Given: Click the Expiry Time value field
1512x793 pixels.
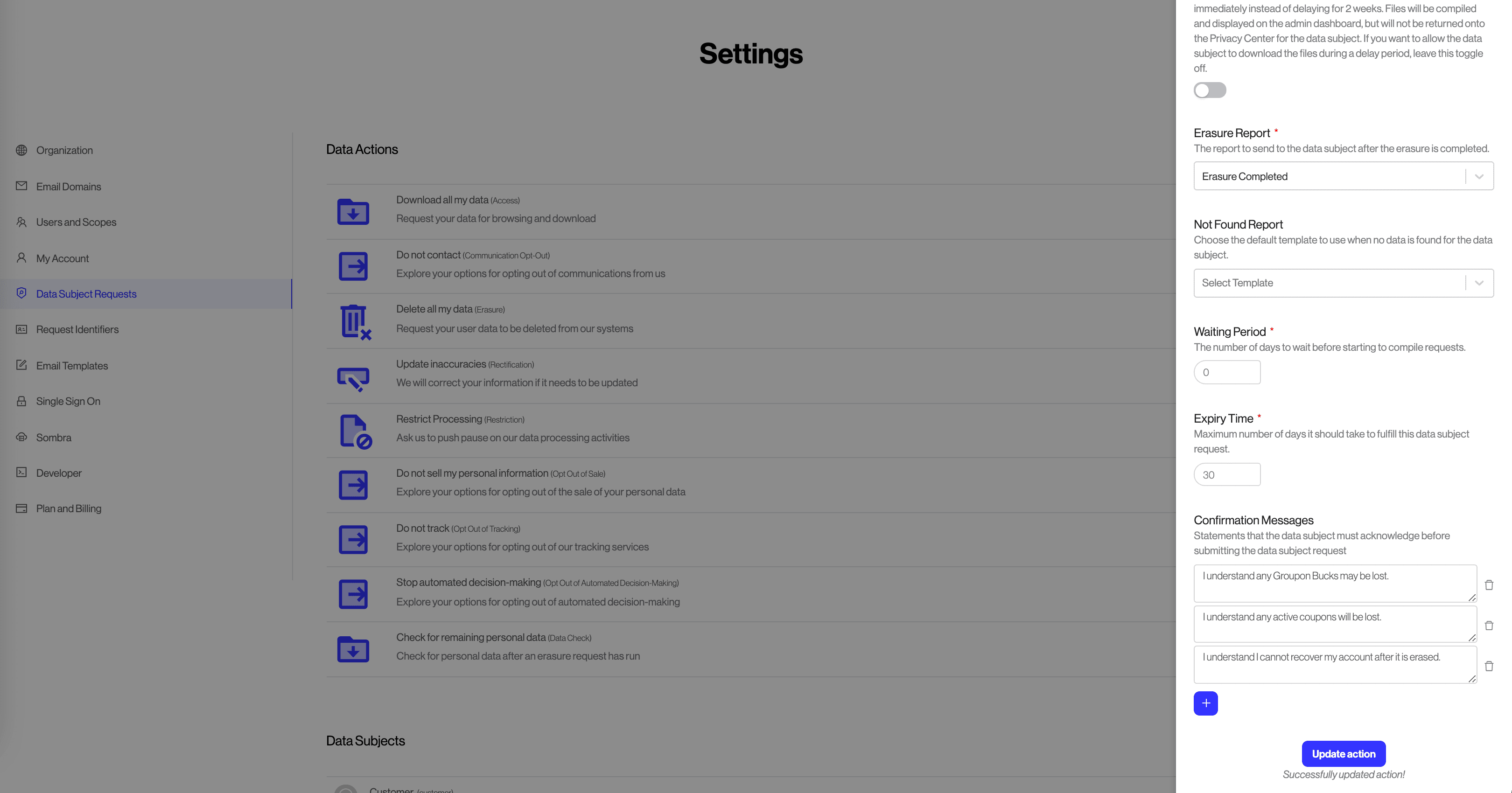Looking at the screenshot, I should (1227, 474).
